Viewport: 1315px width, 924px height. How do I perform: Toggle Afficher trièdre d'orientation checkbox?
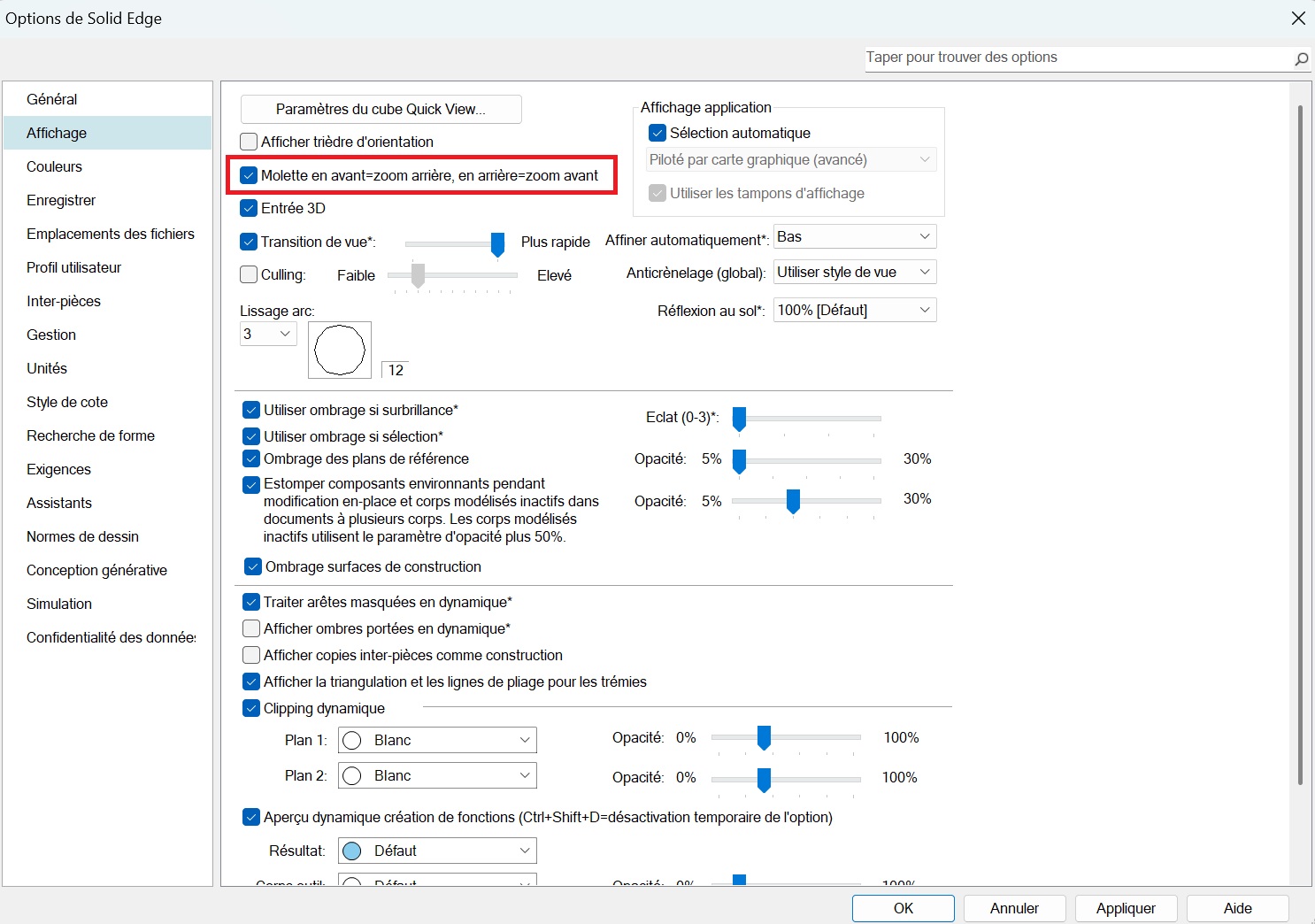tap(249, 142)
